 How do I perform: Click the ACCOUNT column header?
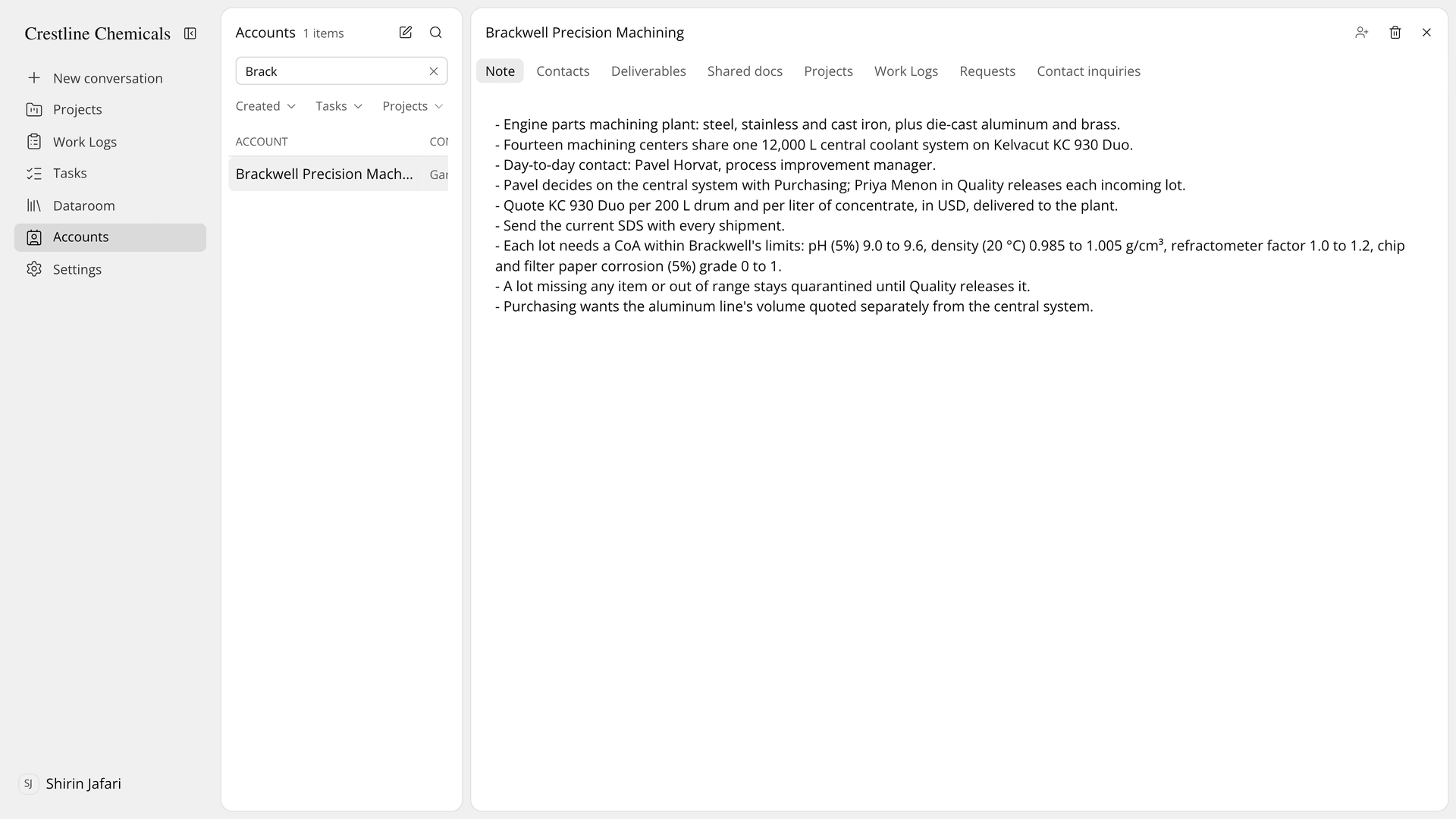pyautogui.click(x=262, y=142)
